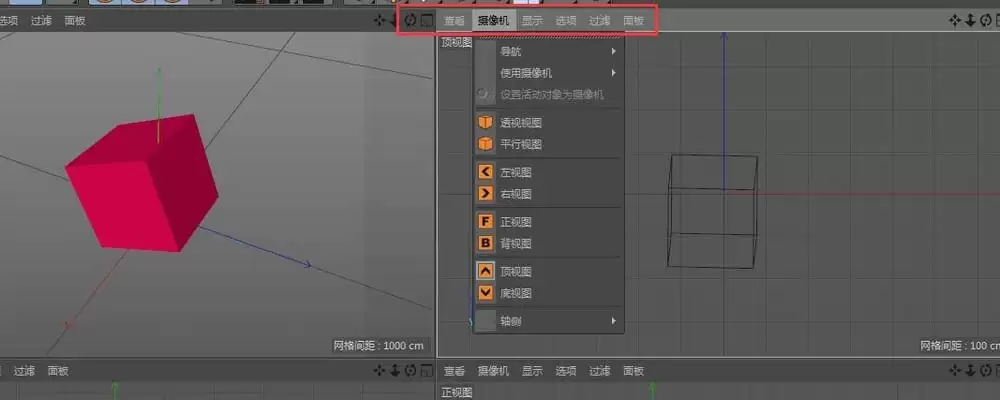The height and width of the screenshot is (400, 1000).
Task: Open 摄像机 menu of the front view
Action: coord(494,371)
